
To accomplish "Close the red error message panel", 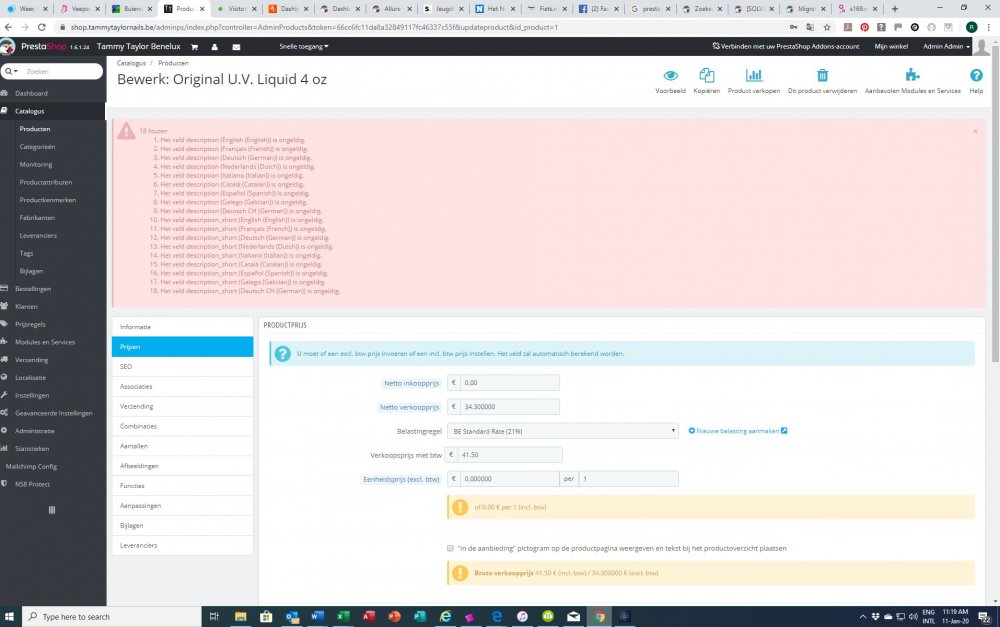I will tap(975, 131).
